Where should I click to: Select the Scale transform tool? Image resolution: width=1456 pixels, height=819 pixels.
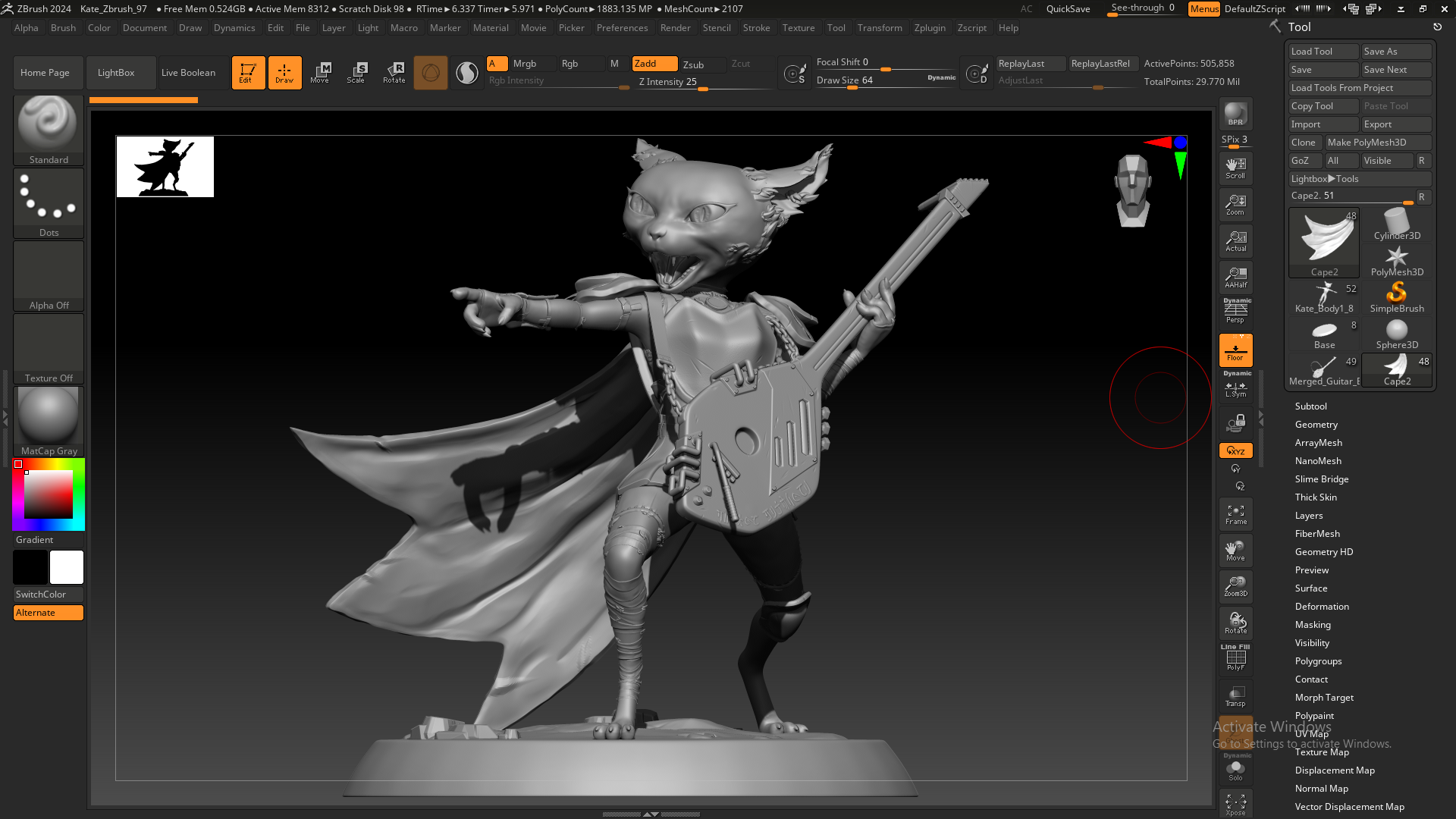(356, 73)
